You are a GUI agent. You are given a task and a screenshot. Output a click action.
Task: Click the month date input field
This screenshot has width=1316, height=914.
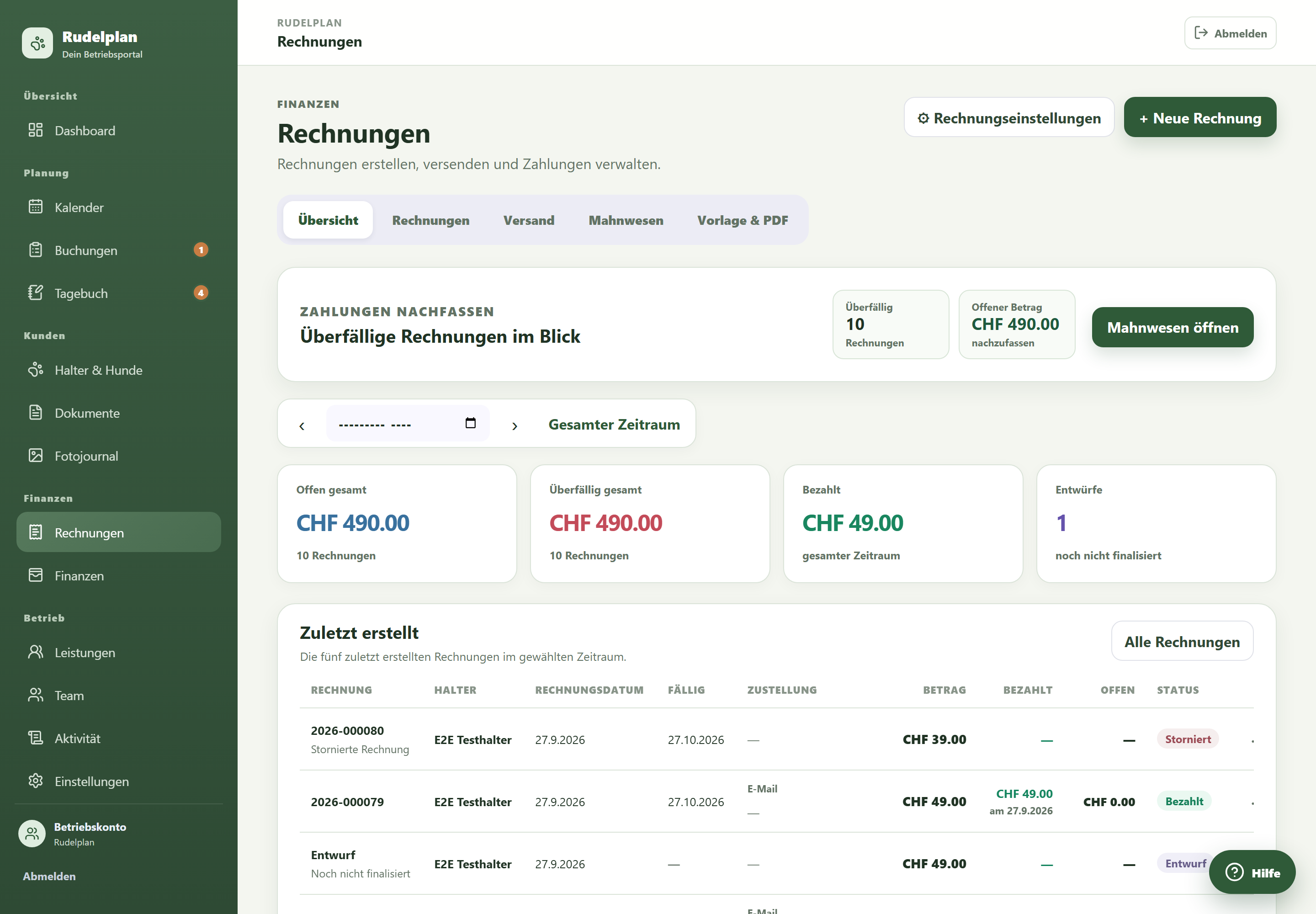point(408,424)
